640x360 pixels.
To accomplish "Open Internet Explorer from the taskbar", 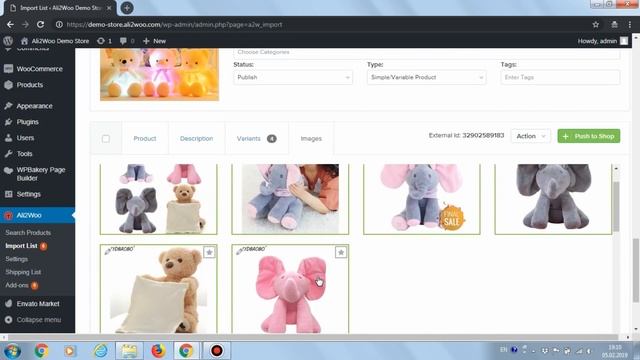I will [100, 351].
